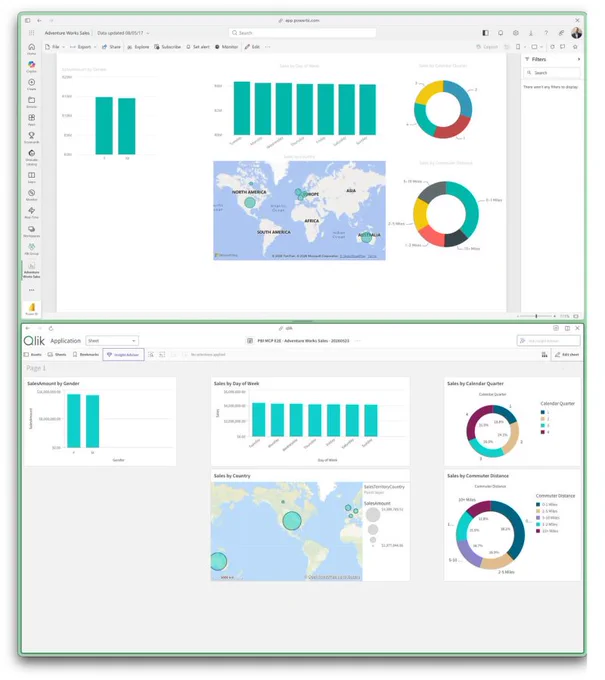Click the 0-1 Miles legend color swatch
The image size is (605, 680).
(x=538, y=505)
